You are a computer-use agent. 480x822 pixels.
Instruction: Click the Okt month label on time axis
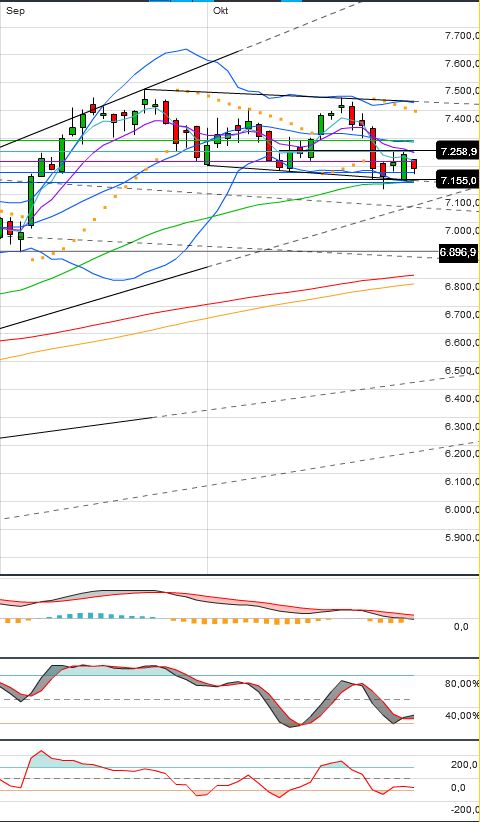point(221,10)
